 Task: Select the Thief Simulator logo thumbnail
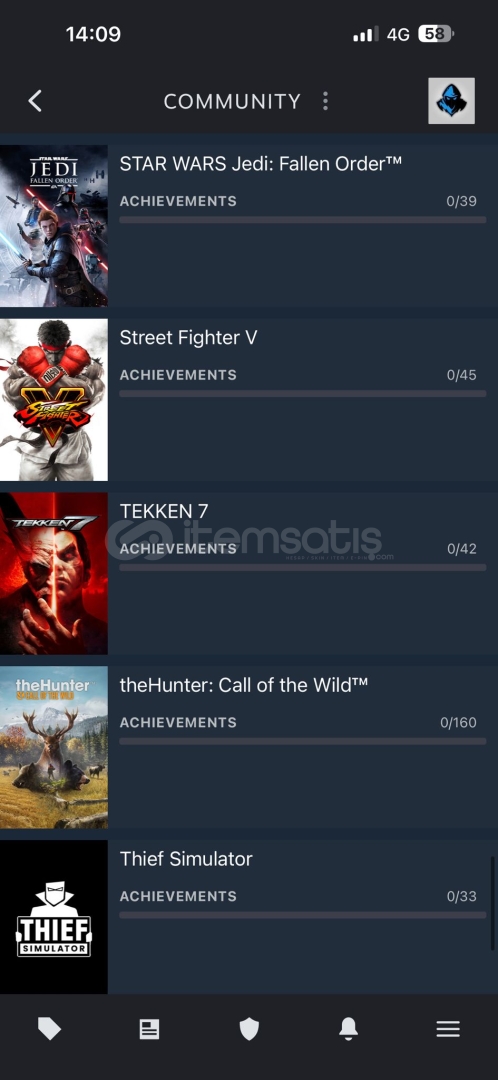point(54,917)
